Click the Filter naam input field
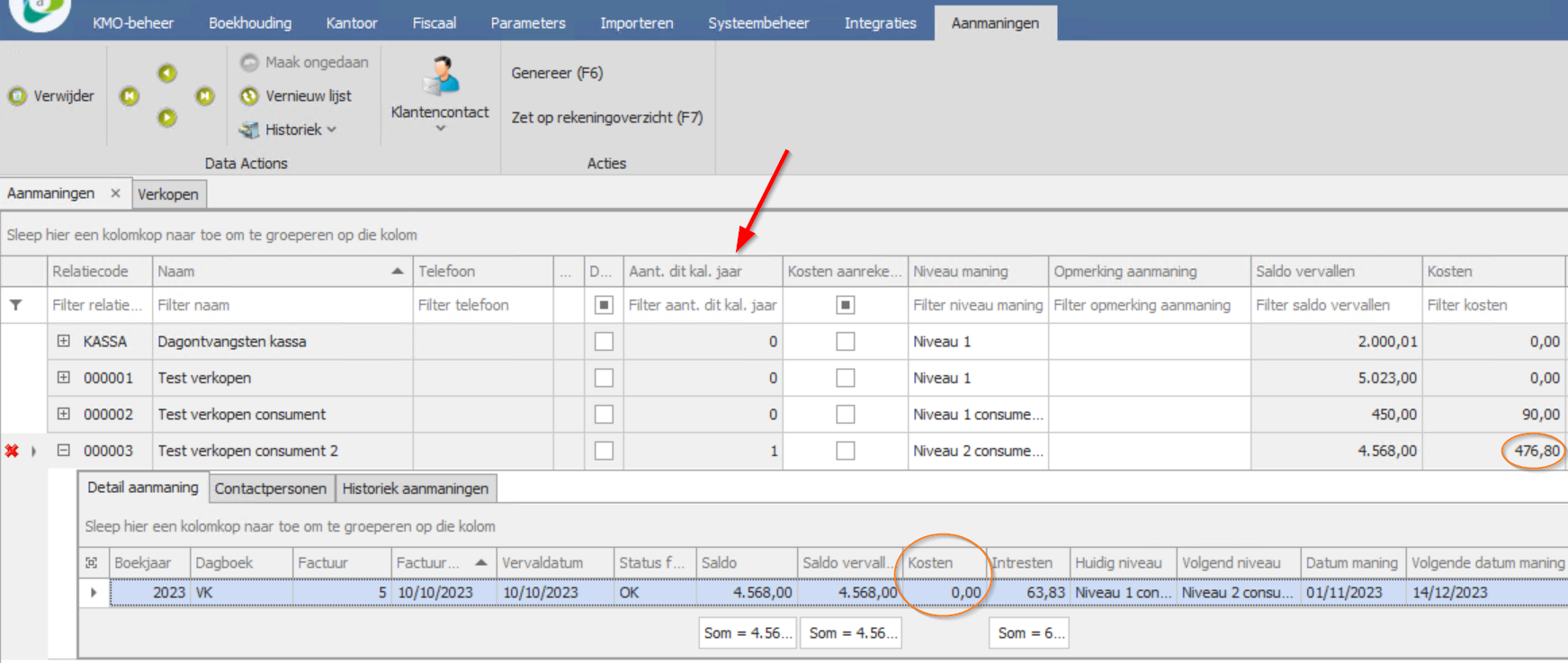The image size is (1568, 663). (282, 305)
